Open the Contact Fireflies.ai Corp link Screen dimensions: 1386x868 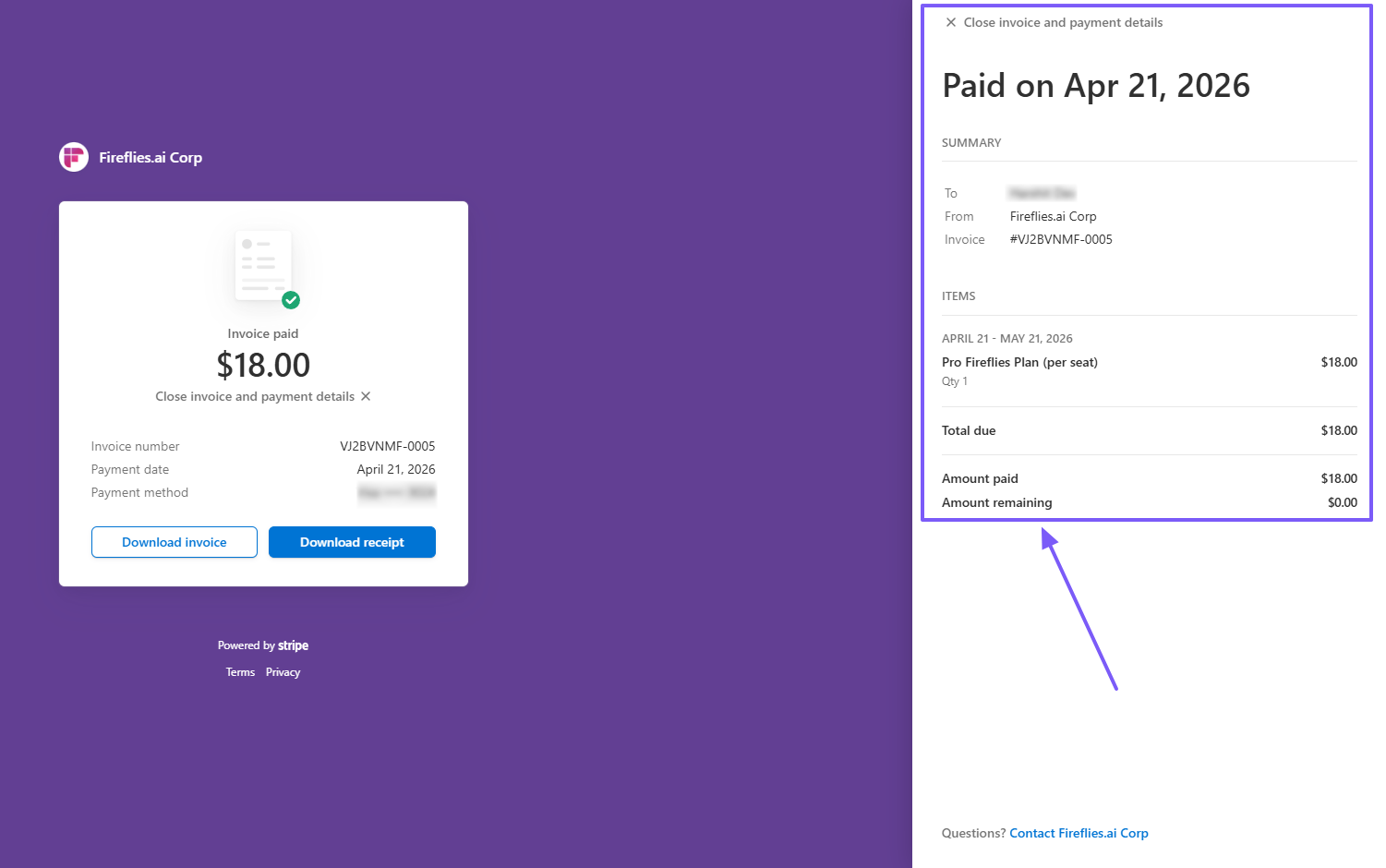(x=1079, y=833)
